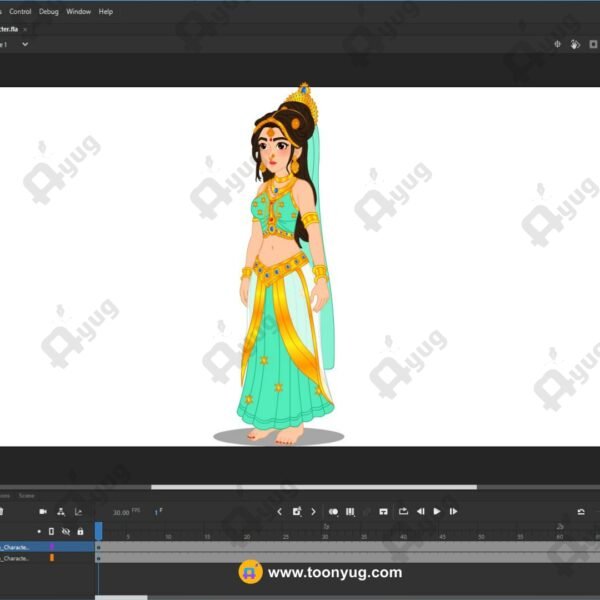Click the current frame number 1
This screenshot has width=600, height=600.
click(158, 512)
